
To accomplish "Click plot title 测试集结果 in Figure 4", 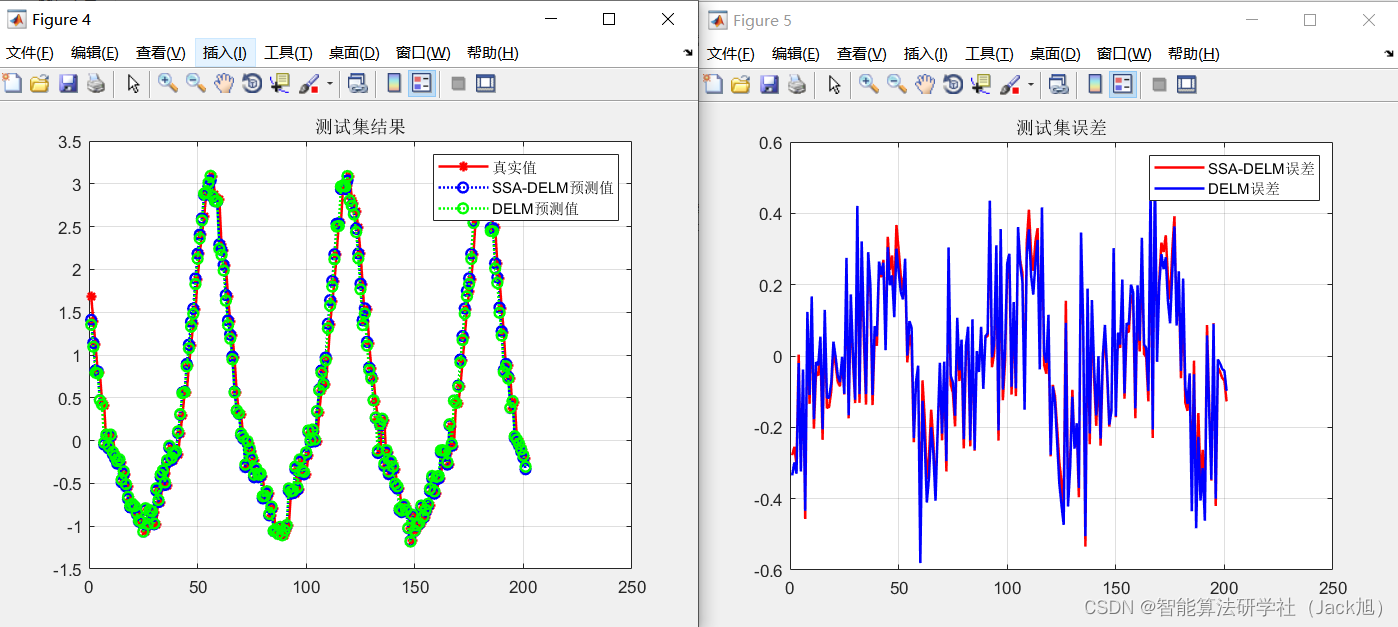I will tap(360, 127).
